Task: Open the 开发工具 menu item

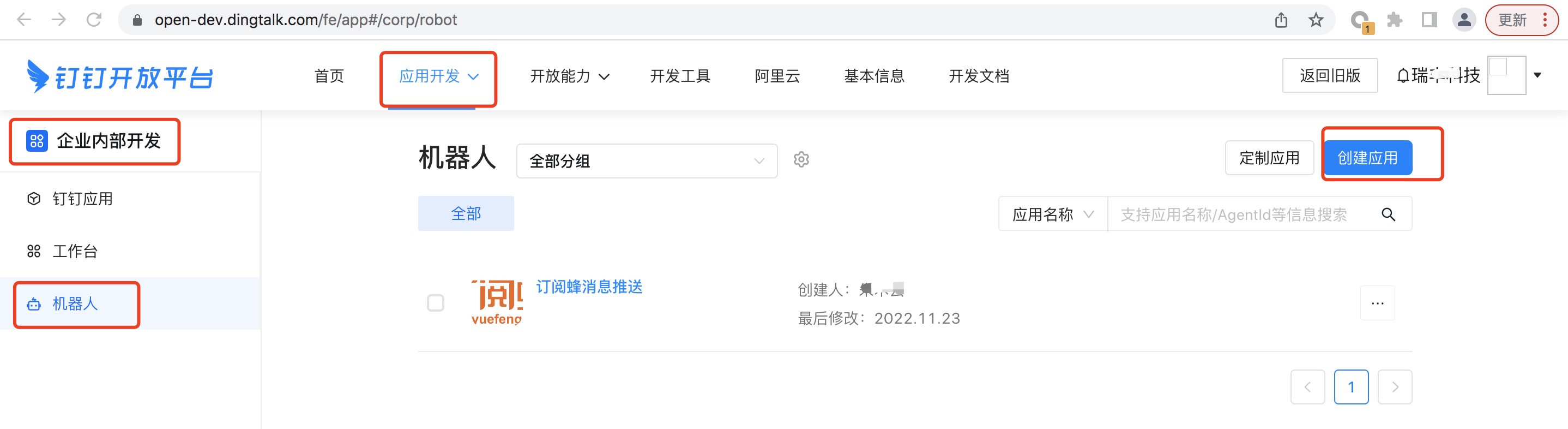Action: click(x=680, y=76)
